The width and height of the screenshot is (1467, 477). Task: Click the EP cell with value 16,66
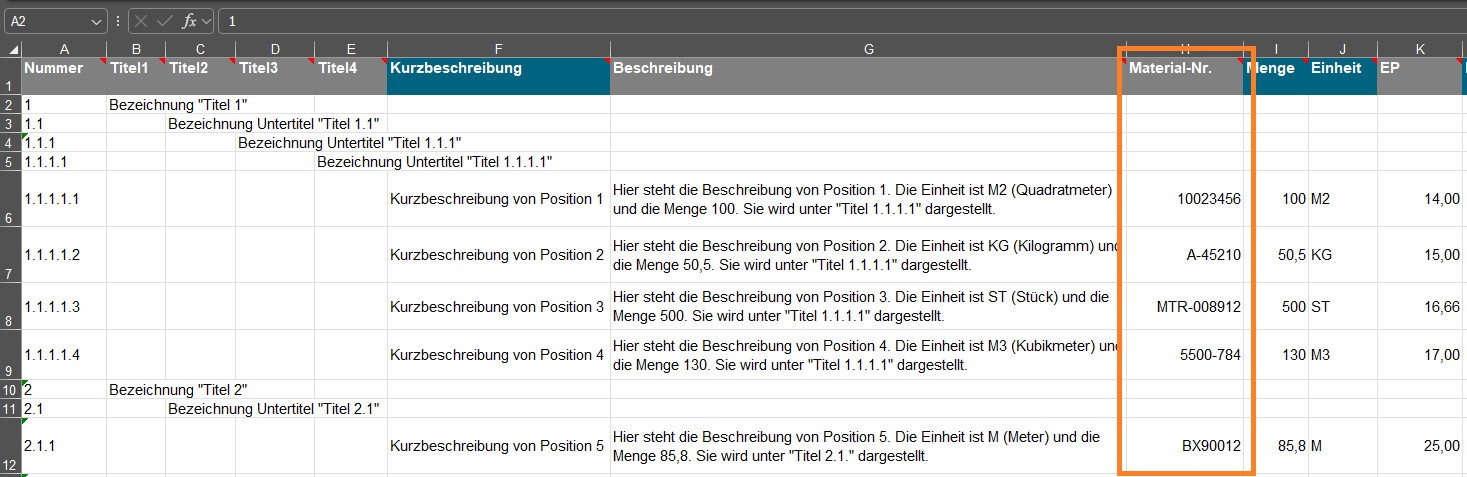click(1419, 307)
